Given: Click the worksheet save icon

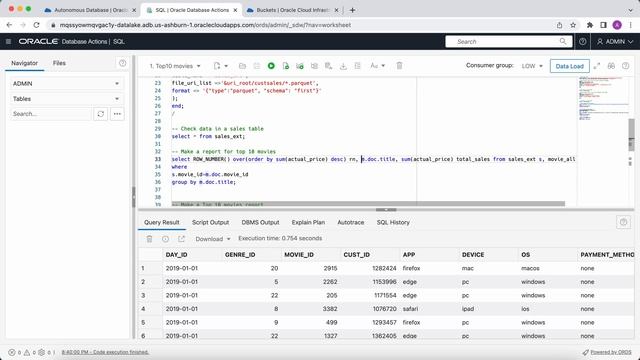Looking at the screenshot, I should tap(257, 66).
